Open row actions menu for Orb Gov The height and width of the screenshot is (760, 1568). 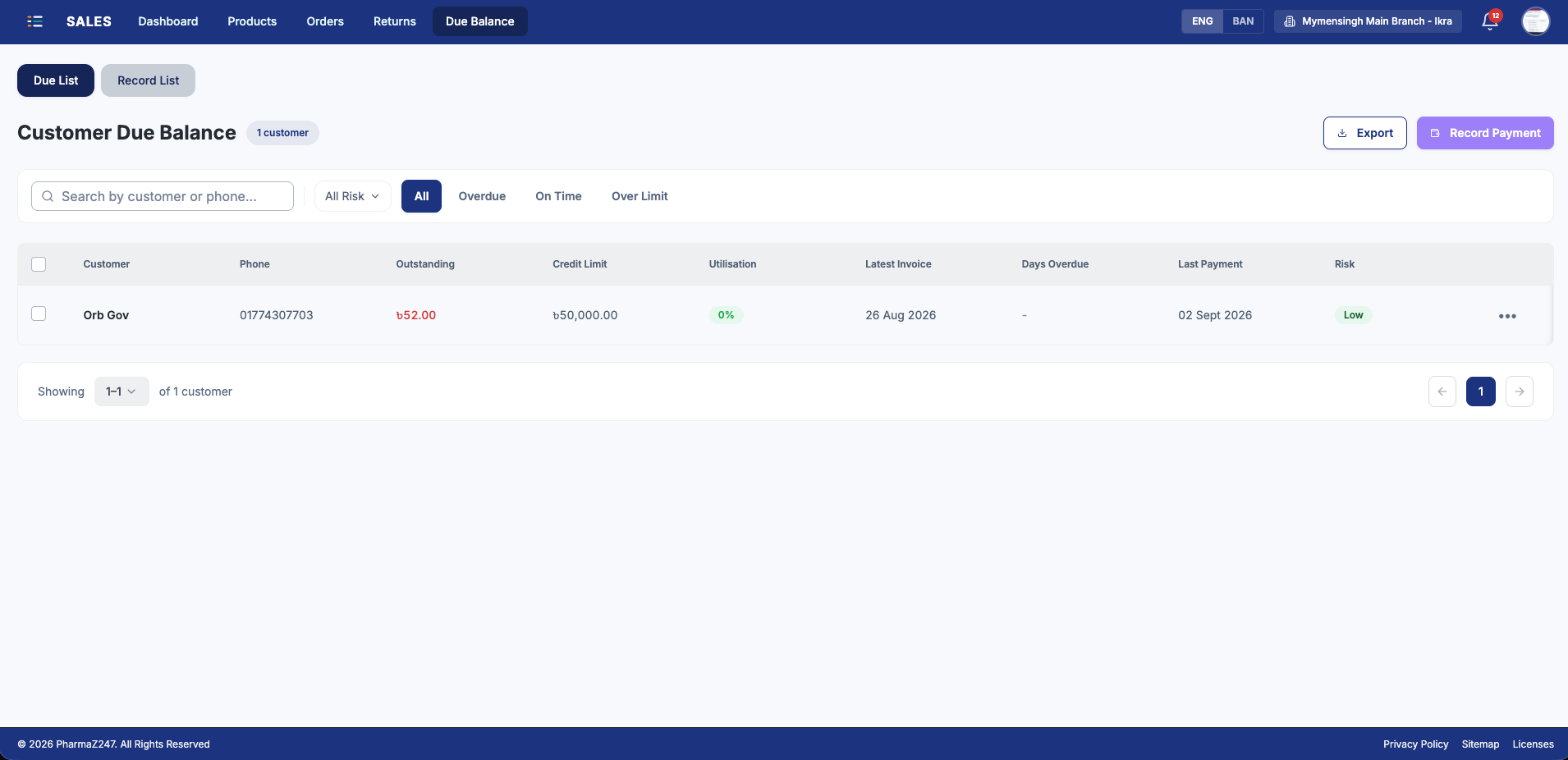[1507, 316]
